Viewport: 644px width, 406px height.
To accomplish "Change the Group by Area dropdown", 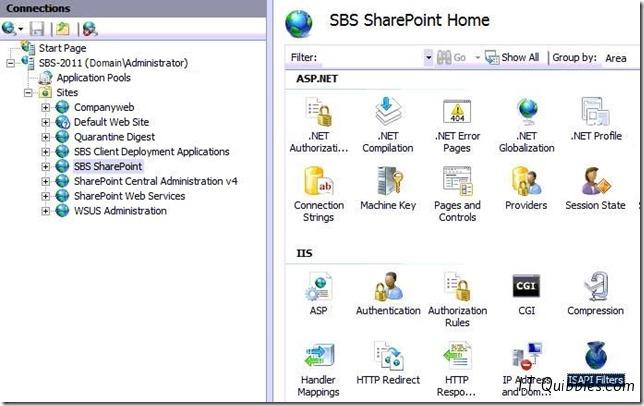I will click(x=615, y=58).
